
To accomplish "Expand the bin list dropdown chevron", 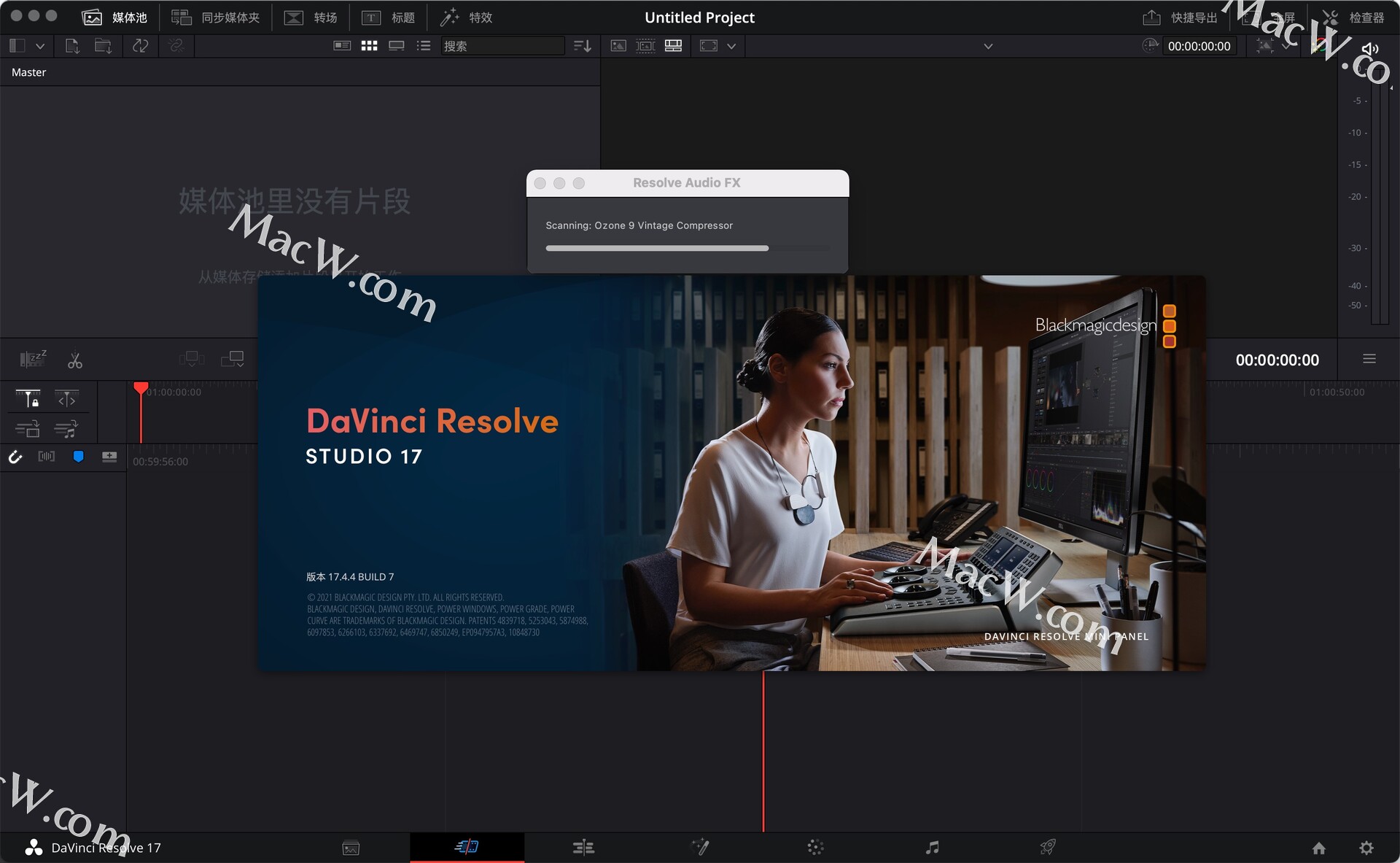I will click(40, 46).
